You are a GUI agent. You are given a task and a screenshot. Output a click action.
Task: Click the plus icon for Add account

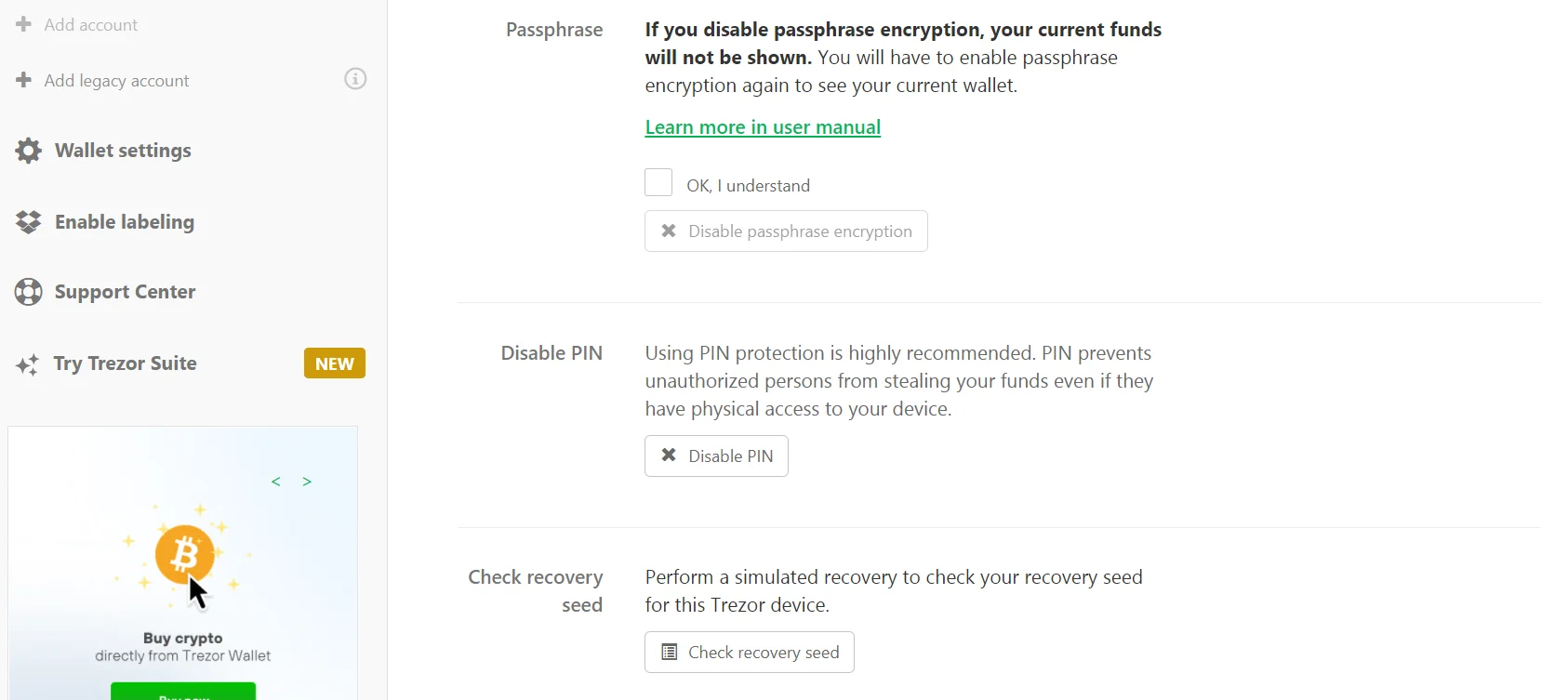(x=24, y=24)
